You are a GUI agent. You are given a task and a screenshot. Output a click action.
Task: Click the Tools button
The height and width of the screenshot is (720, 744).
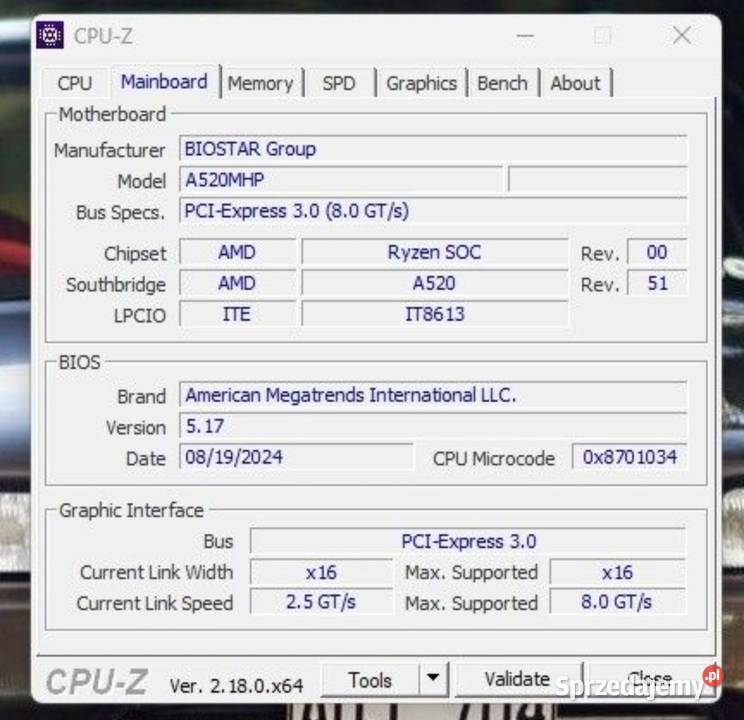370,680
